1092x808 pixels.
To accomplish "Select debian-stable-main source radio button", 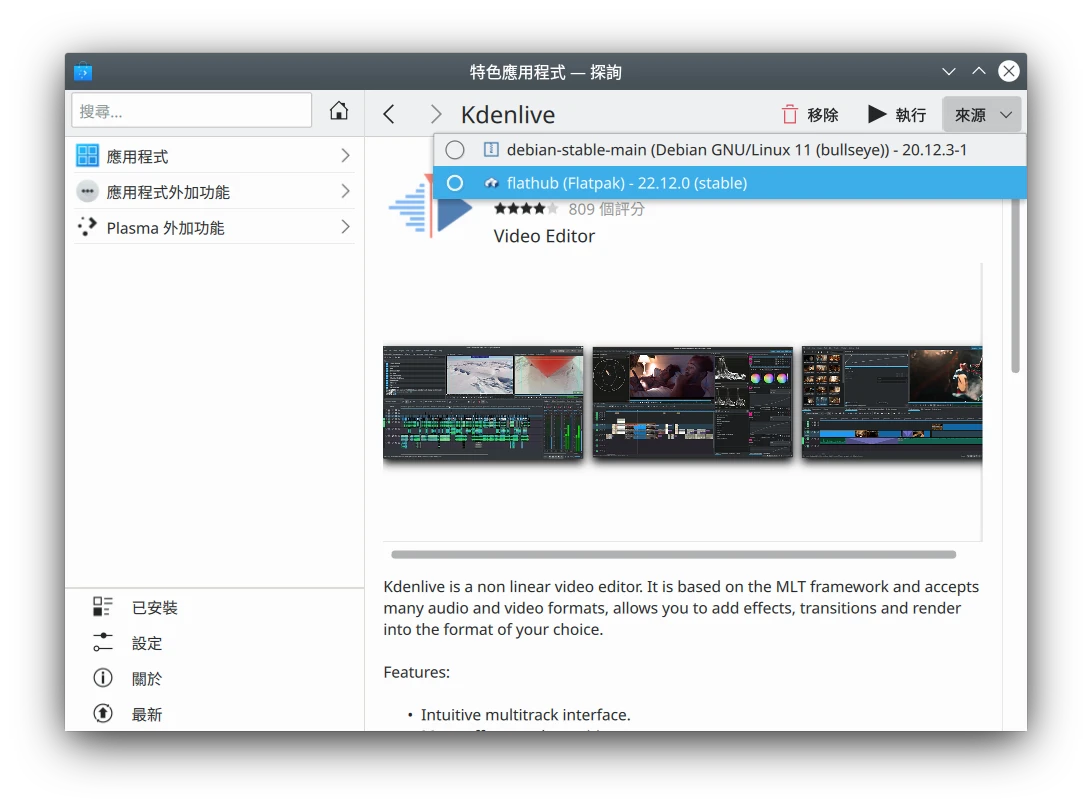I will tap(455, 150).
